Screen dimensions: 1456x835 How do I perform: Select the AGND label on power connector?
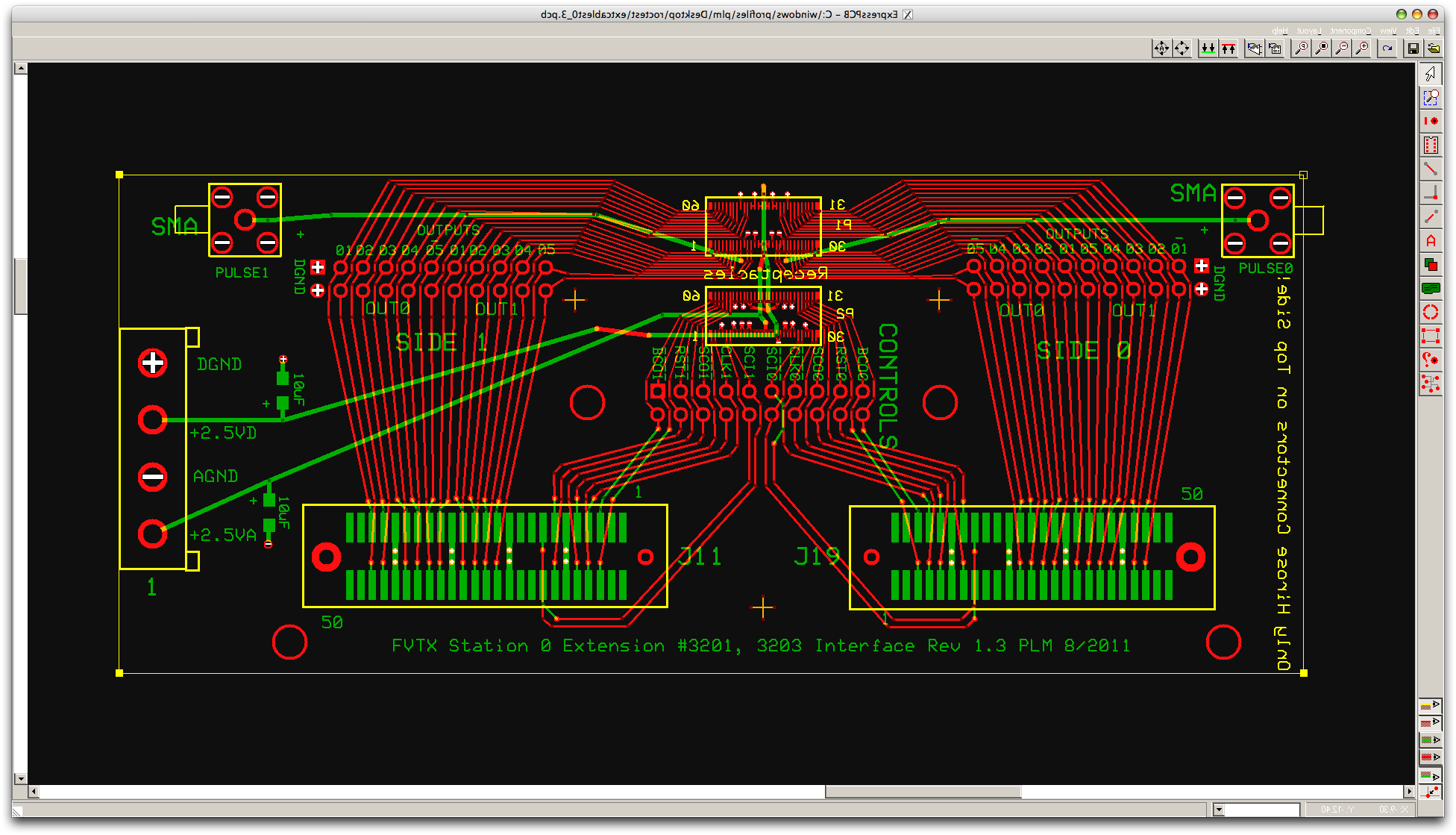click(216, 476)
